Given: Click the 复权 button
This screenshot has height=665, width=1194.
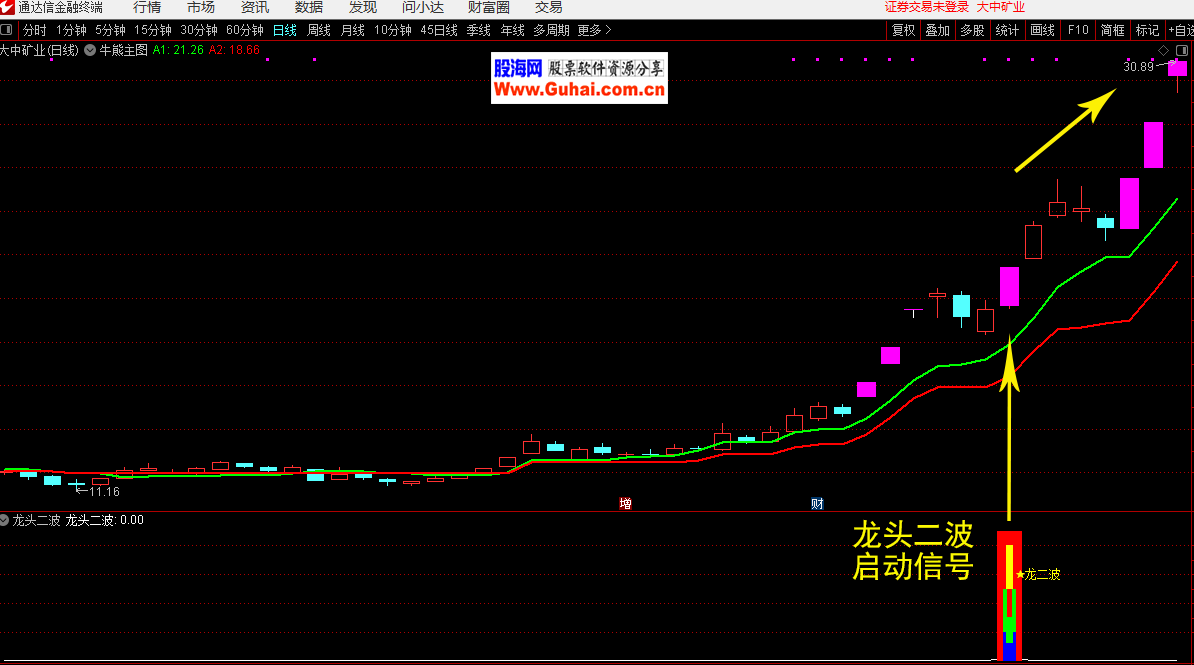Looking at the screenshot, I should [x=903, y=30].
